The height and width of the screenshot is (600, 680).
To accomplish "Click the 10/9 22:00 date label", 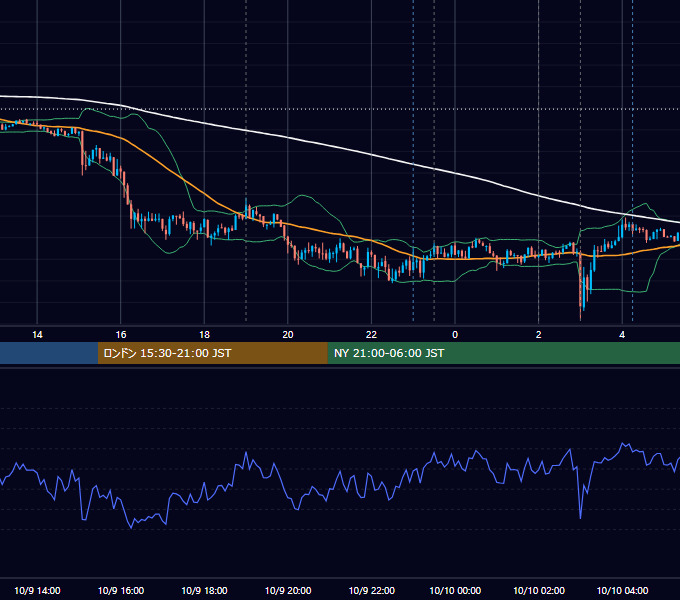I will pos(372,590).
